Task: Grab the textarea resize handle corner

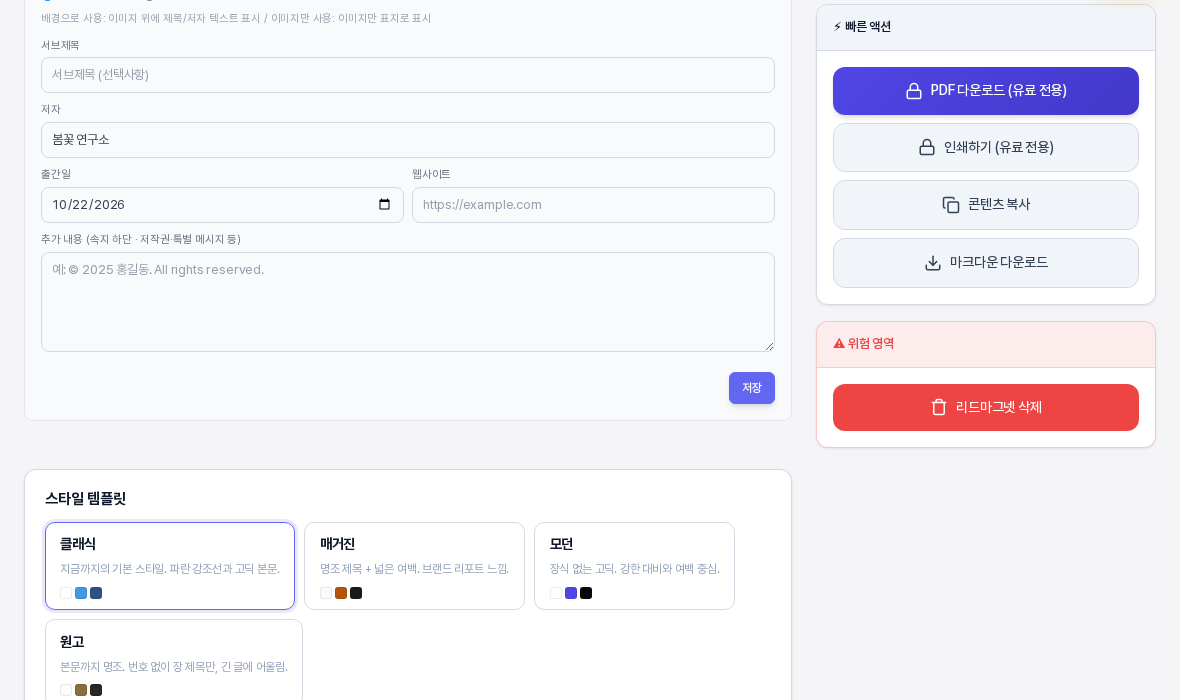Action: click(x=769, y=346)
